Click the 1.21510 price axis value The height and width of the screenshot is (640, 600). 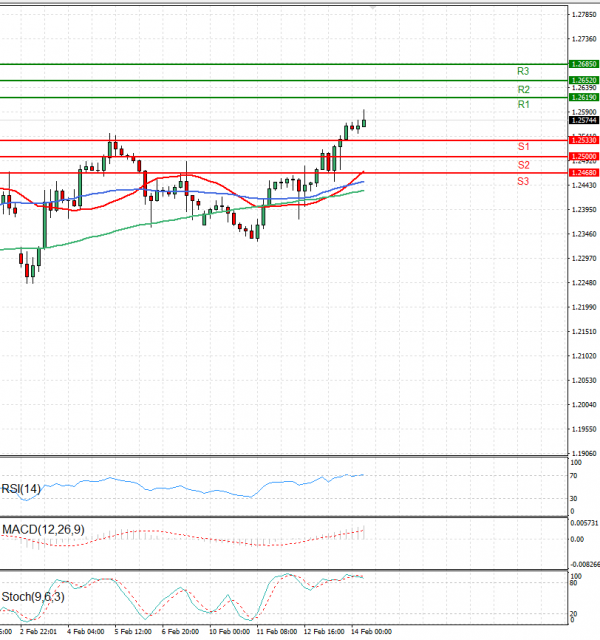tap(584, 331)
